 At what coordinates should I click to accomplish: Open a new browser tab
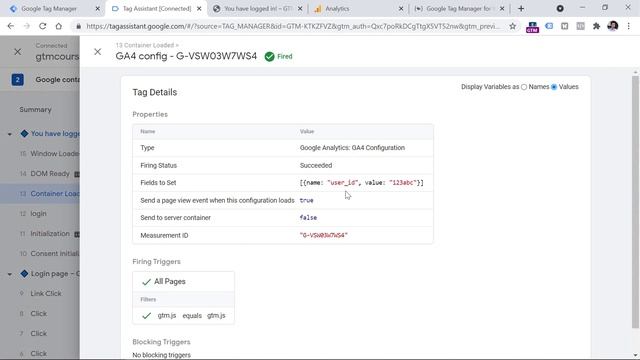tap(521, 9)
